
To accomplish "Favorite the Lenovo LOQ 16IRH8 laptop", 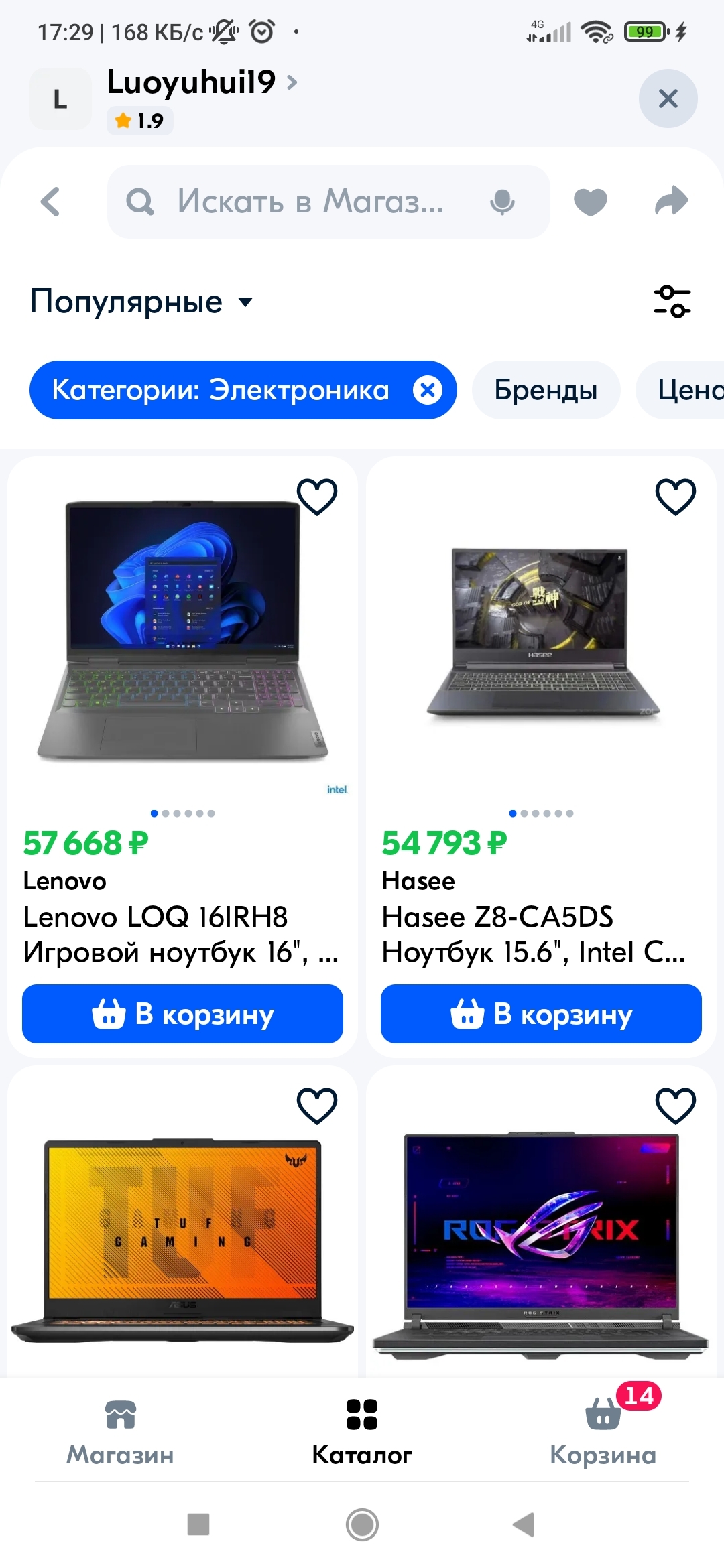I will 317,497.
